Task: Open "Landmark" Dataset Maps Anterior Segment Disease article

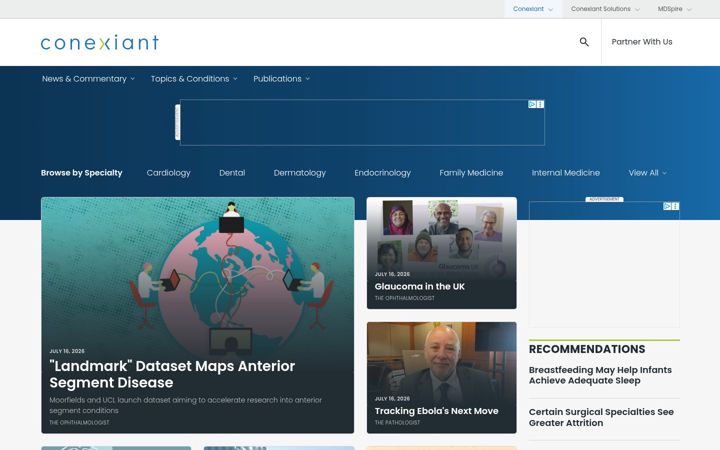Action: click(172, 374)
